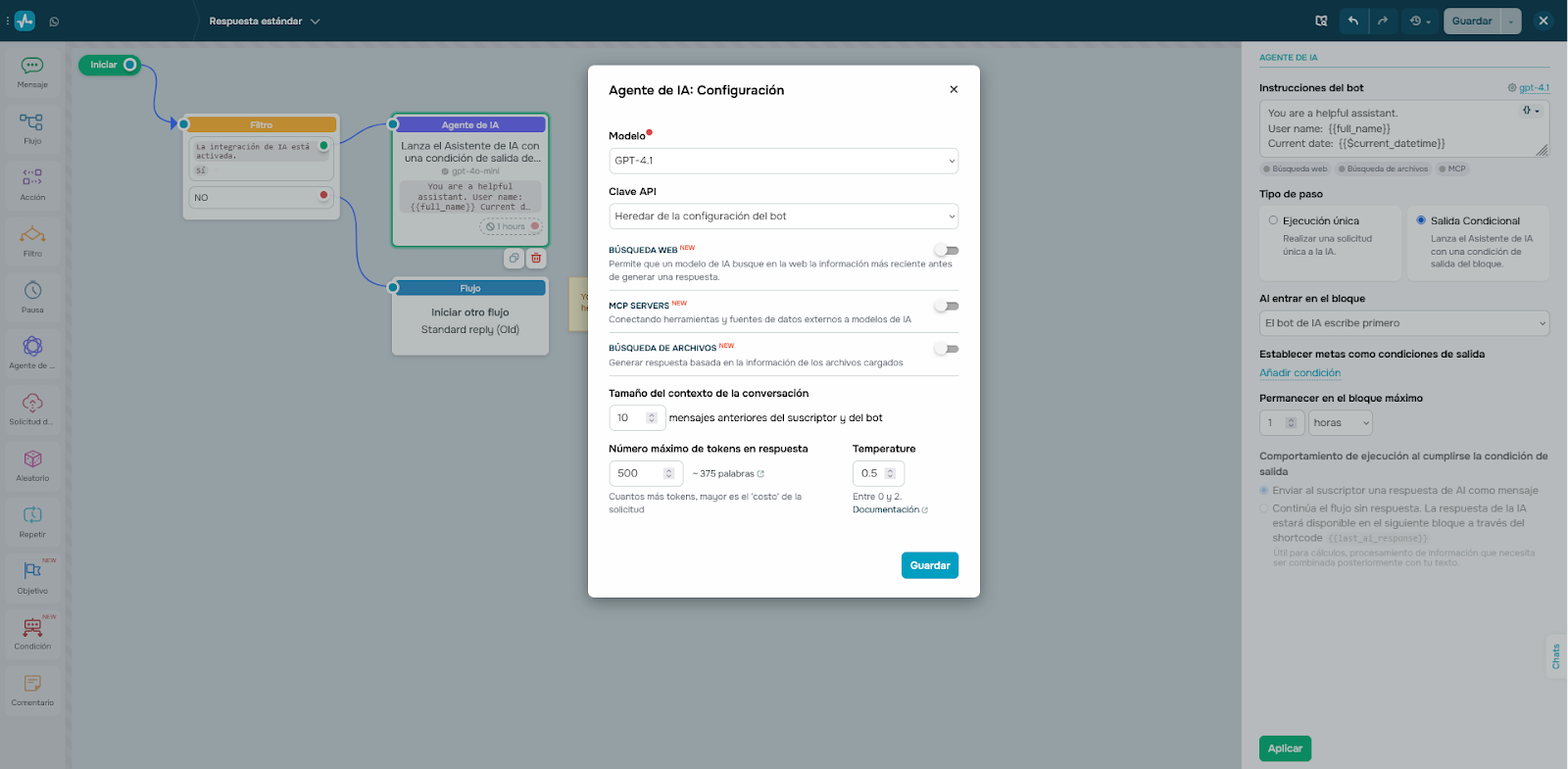Enable the Búsqueda de Archivos toggle
1568x769 pixels.
(x=947, y=349)
